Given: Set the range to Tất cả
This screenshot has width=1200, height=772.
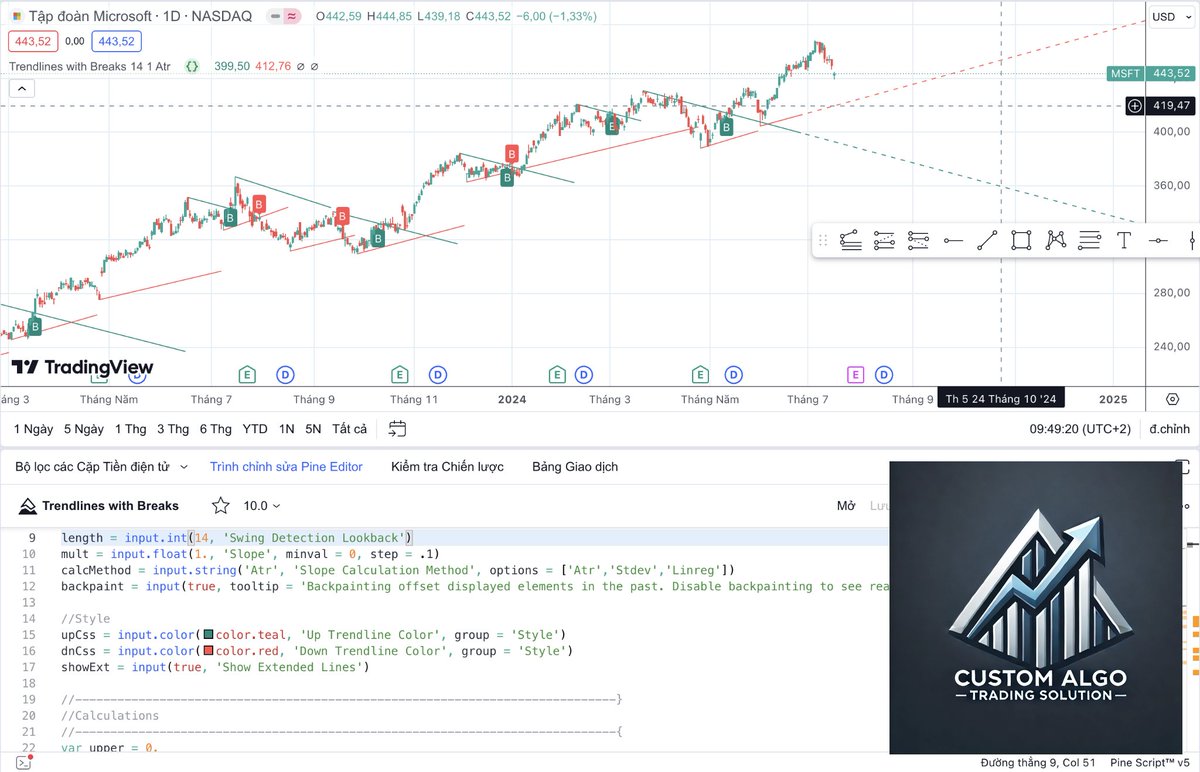Looking at the screenshot, I should 350,429.
